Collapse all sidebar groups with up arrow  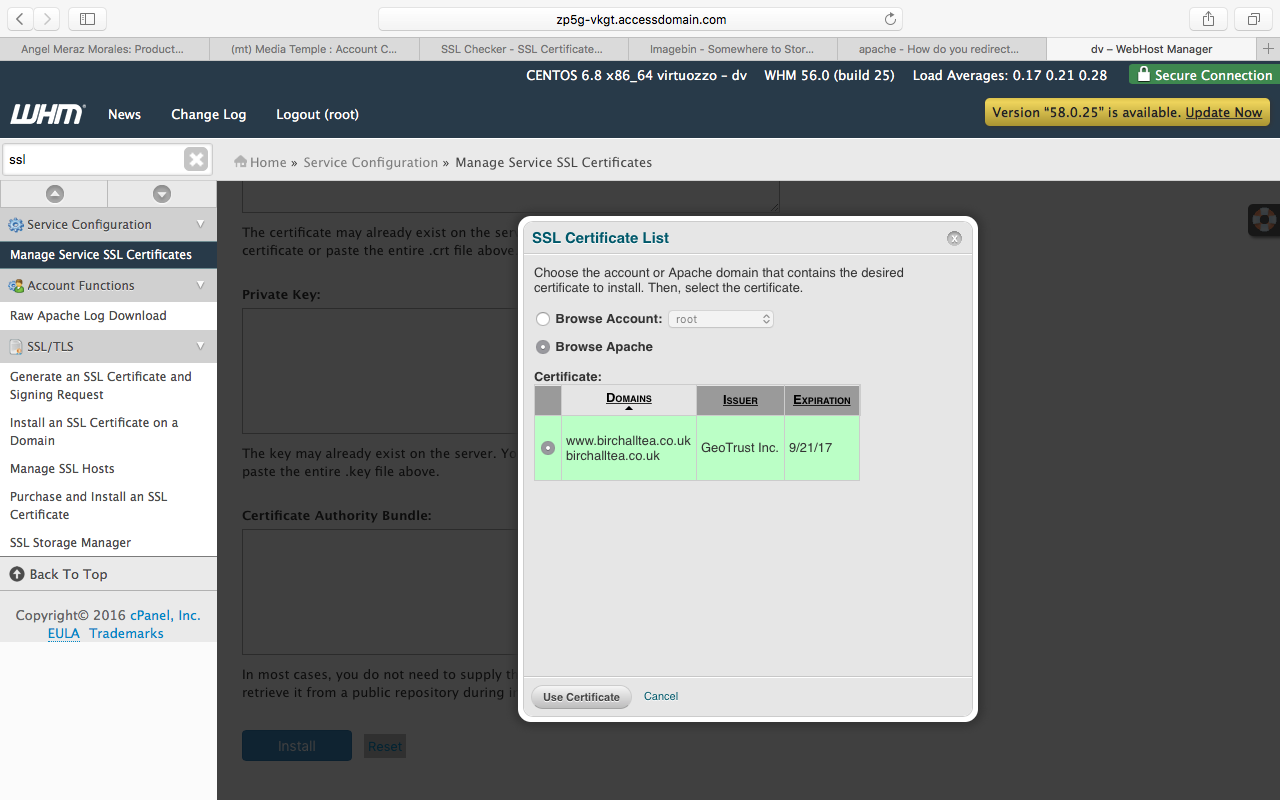(x=54, y=194)
